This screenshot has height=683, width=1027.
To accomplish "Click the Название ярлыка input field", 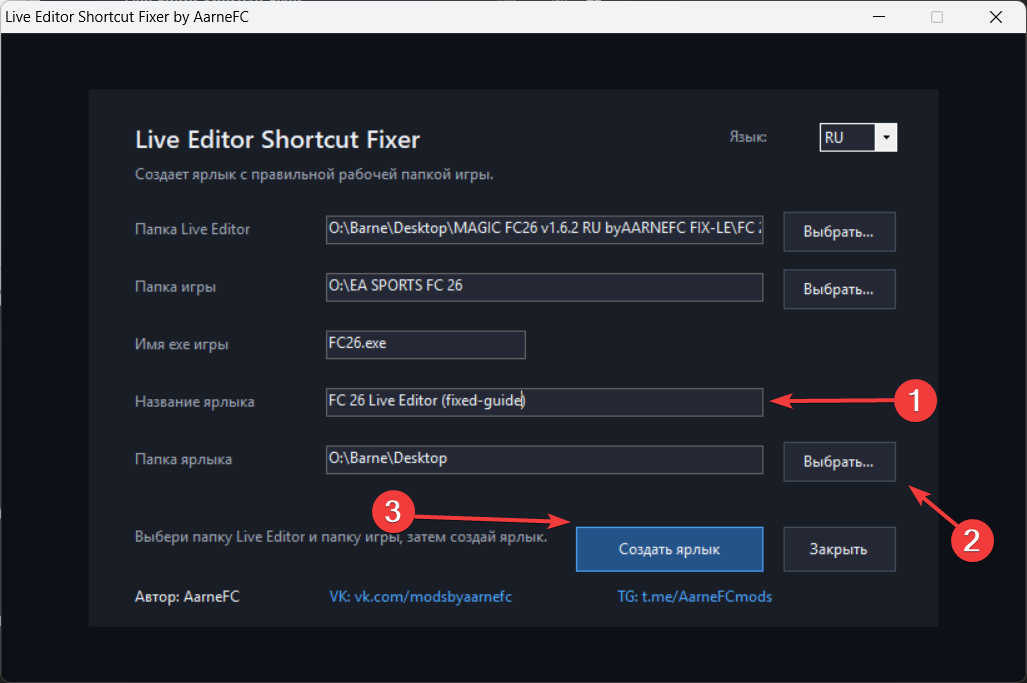I will [544, 402].
